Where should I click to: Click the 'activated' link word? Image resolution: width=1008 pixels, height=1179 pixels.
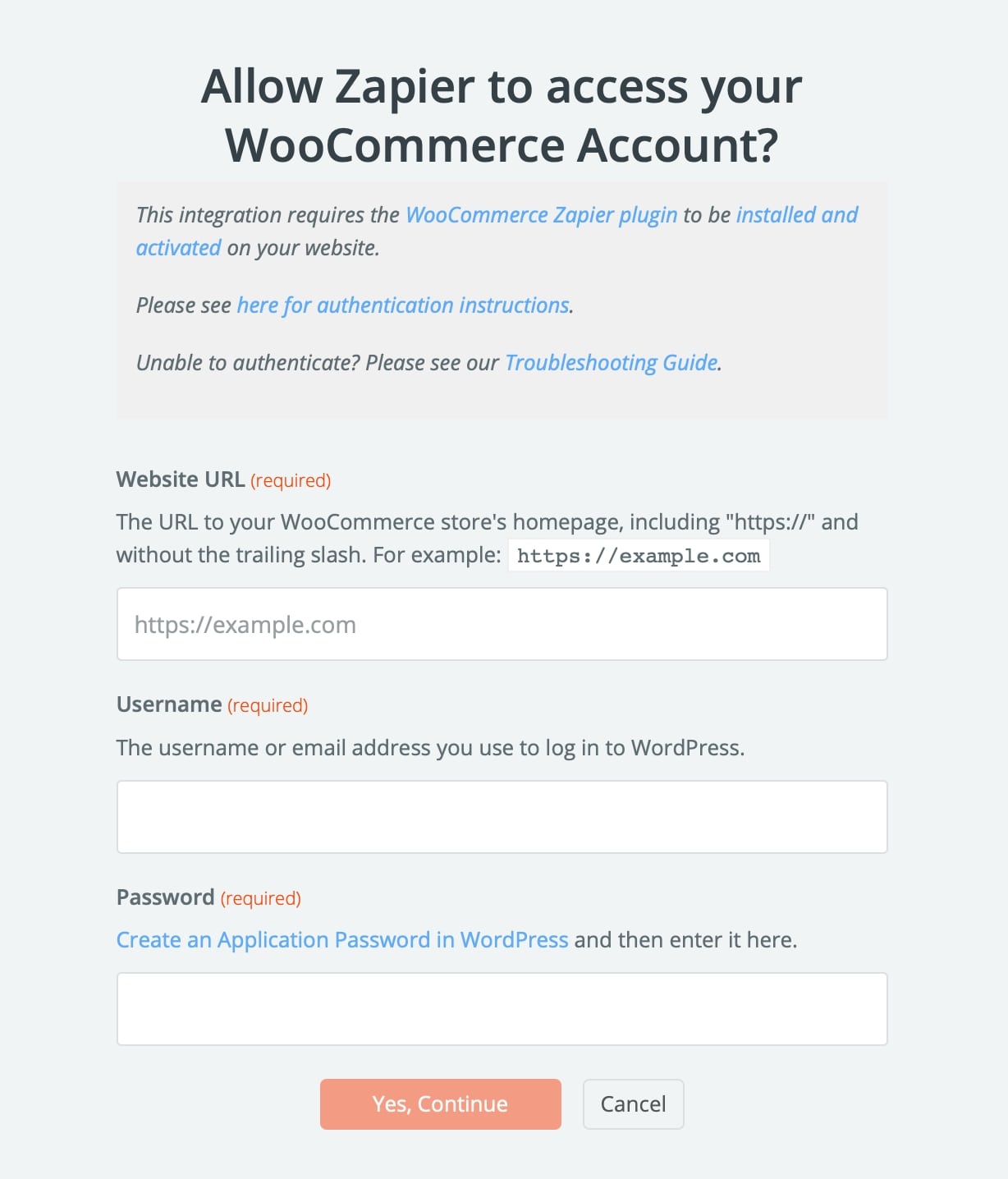coord(178,248)
